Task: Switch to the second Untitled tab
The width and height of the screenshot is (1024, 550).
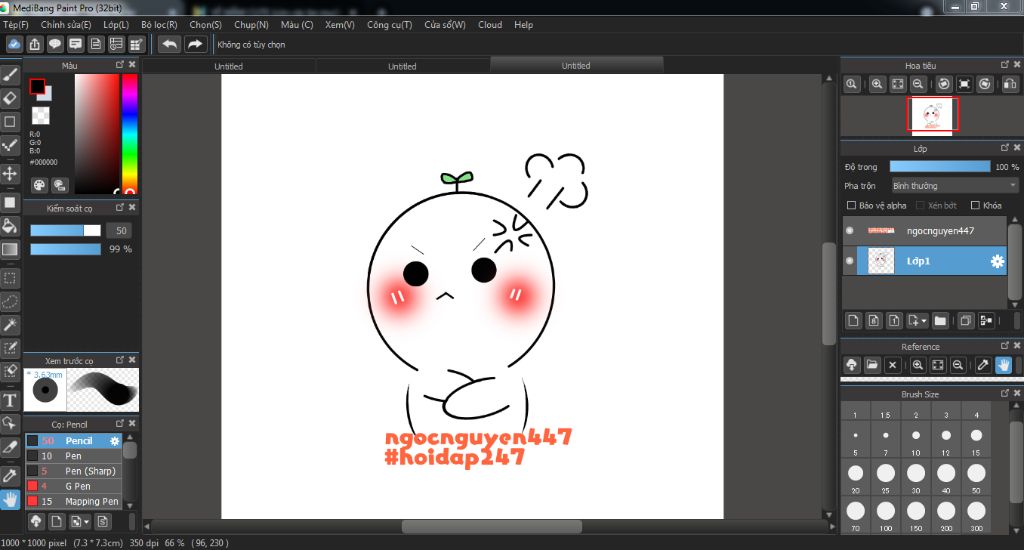Action: point(402,66)
